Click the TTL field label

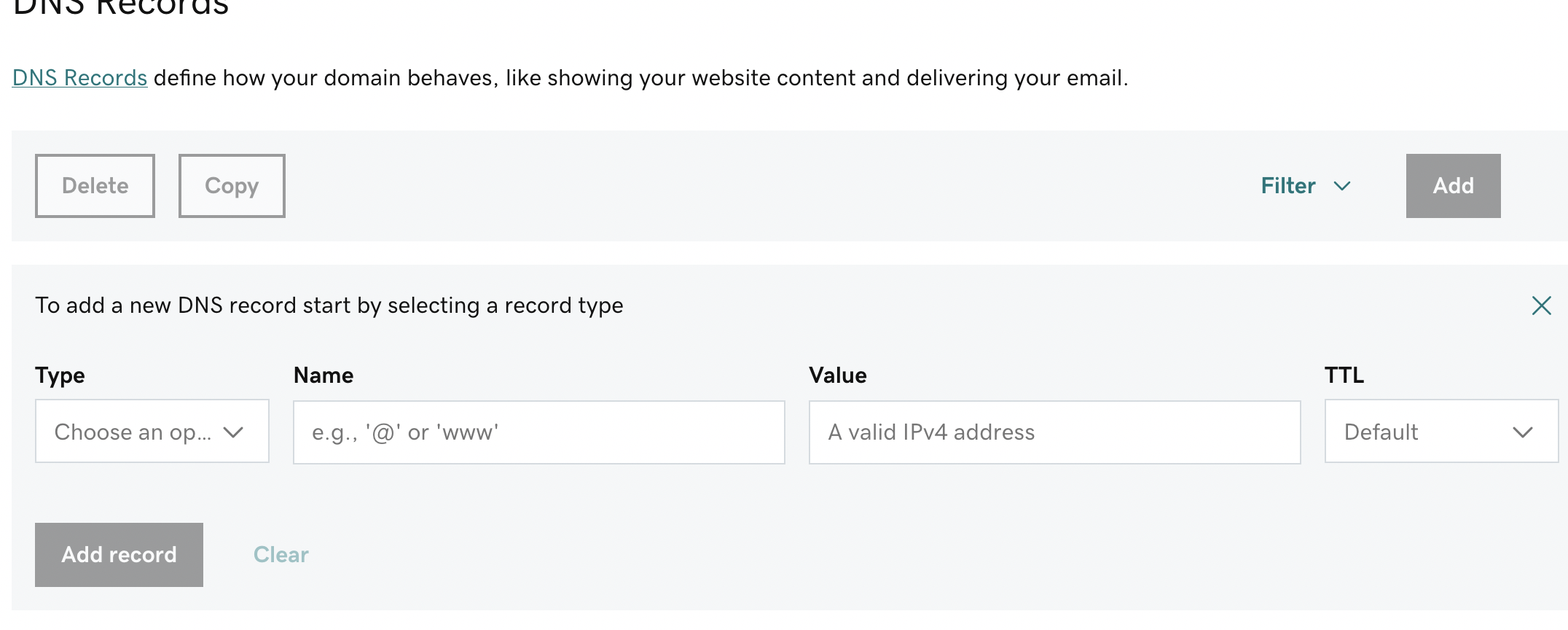point(1344,376)
